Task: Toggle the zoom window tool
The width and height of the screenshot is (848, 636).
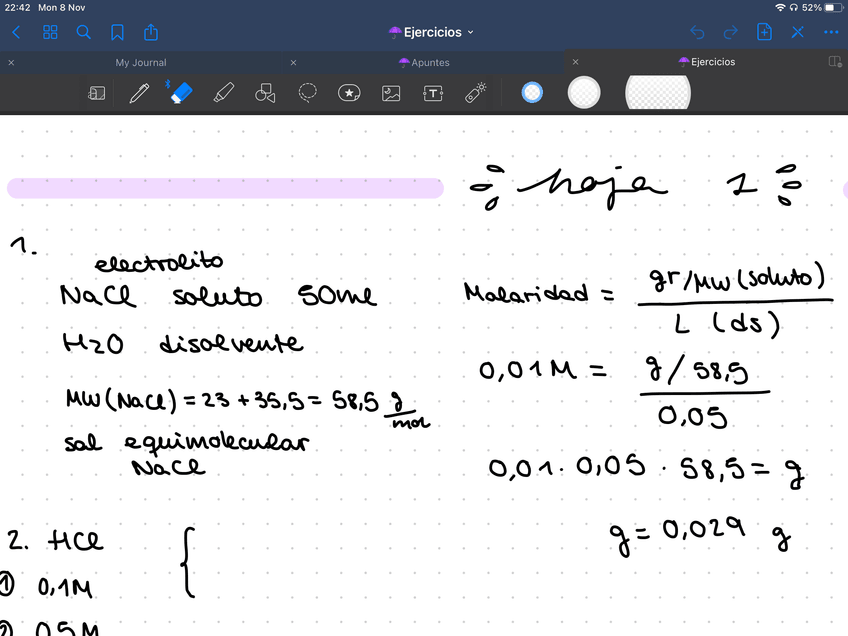Action: pyautogui.click(x=96, y=93)
